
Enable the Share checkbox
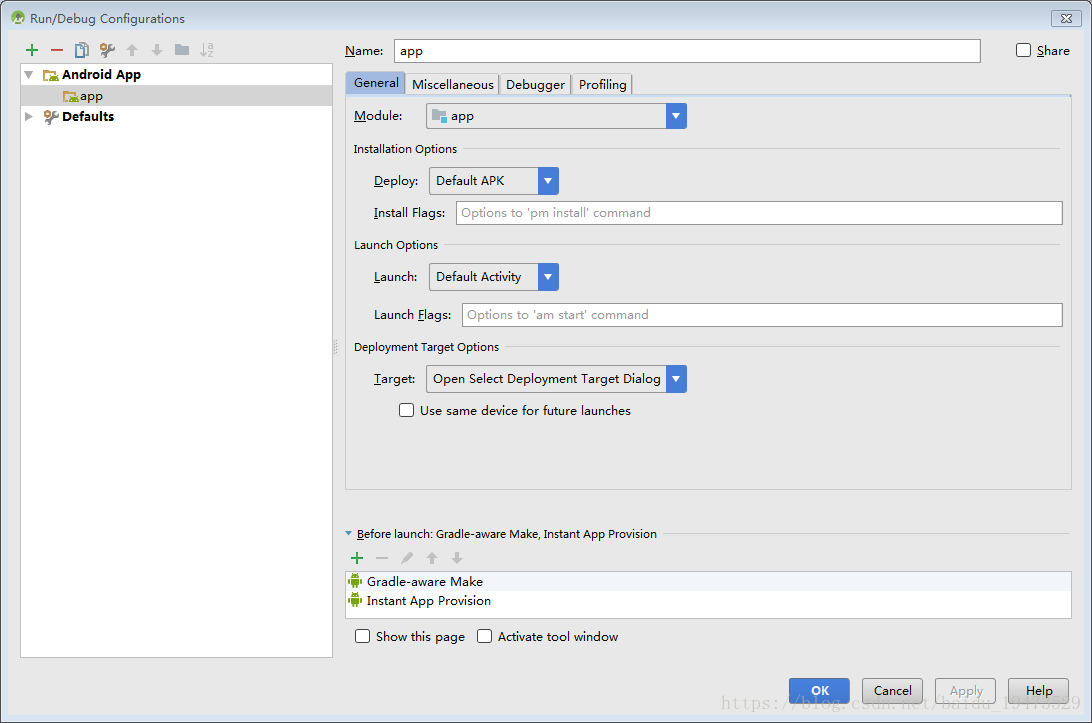point(1022,50)
